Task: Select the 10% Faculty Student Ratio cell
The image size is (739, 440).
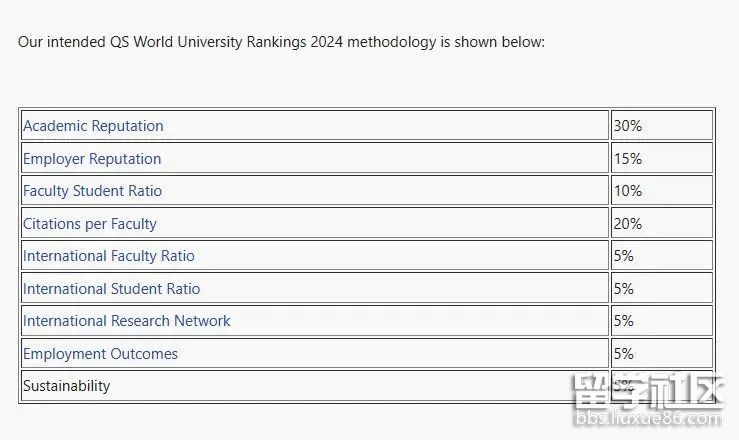Action: click(628, 191)
